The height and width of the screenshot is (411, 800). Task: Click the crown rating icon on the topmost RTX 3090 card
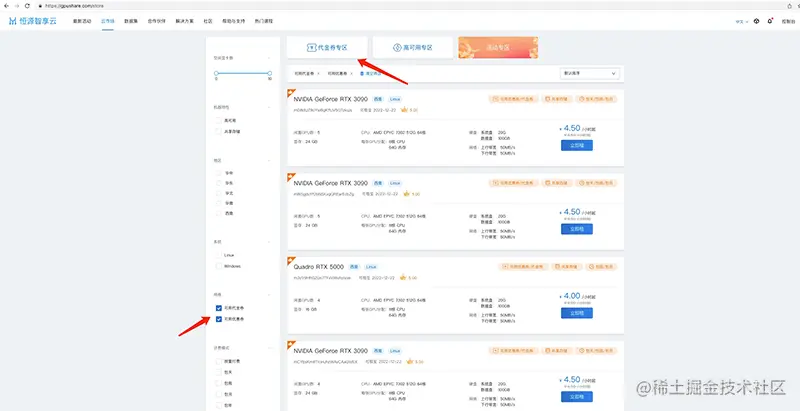click(x=404, y=109)
